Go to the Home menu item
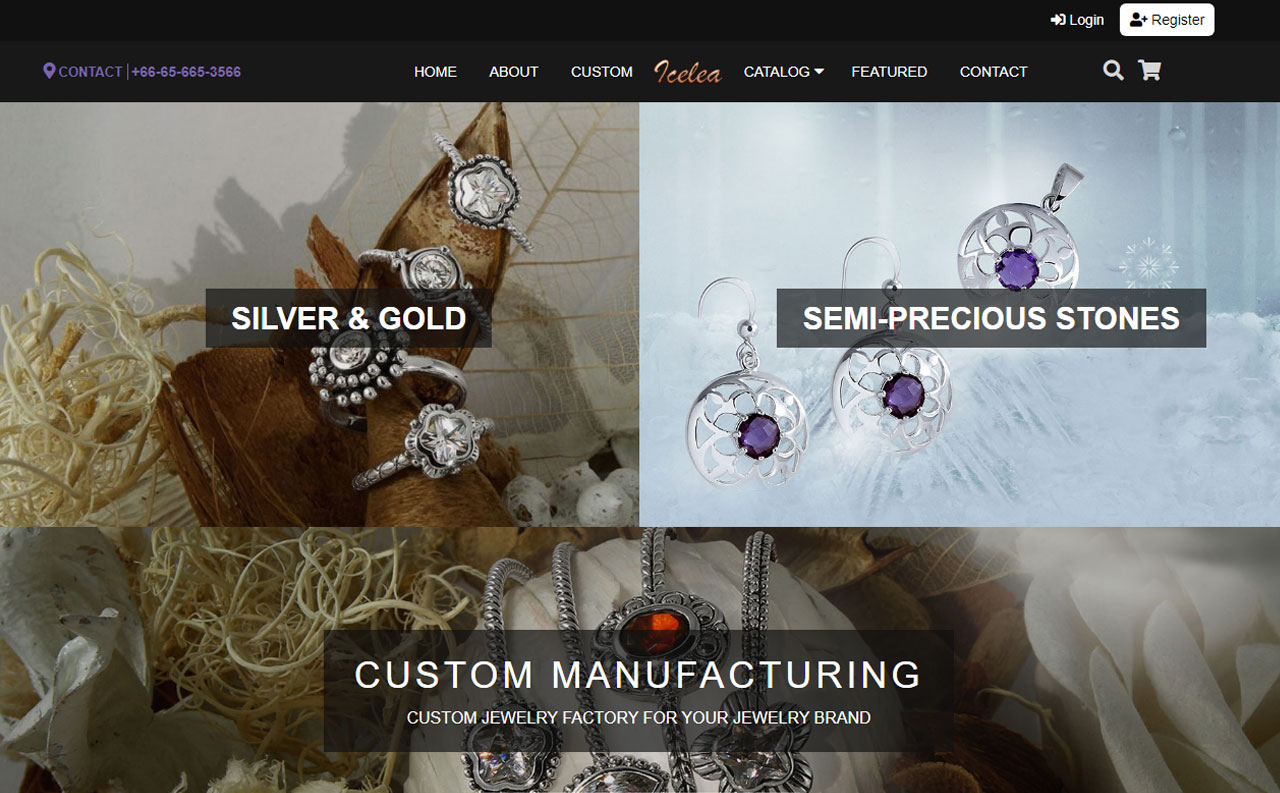The image size is (1280, 793). pyautogui.click(x=435, y=71)
